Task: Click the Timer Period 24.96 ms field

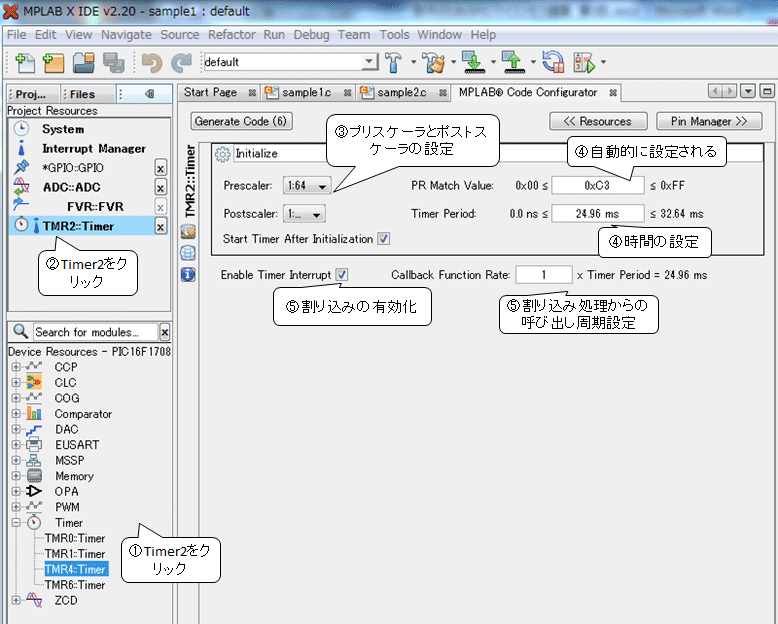Action: pos(597,214)
